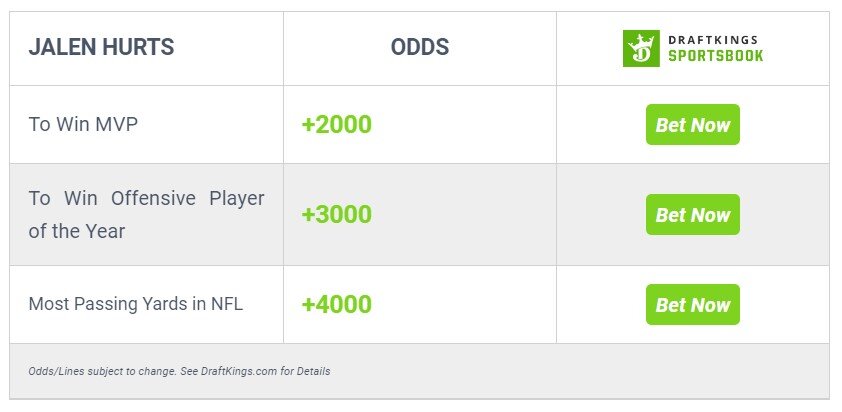Screen dimensions: 842x412
Task: Click the ODDS column header
Action: tap(419, 47)
